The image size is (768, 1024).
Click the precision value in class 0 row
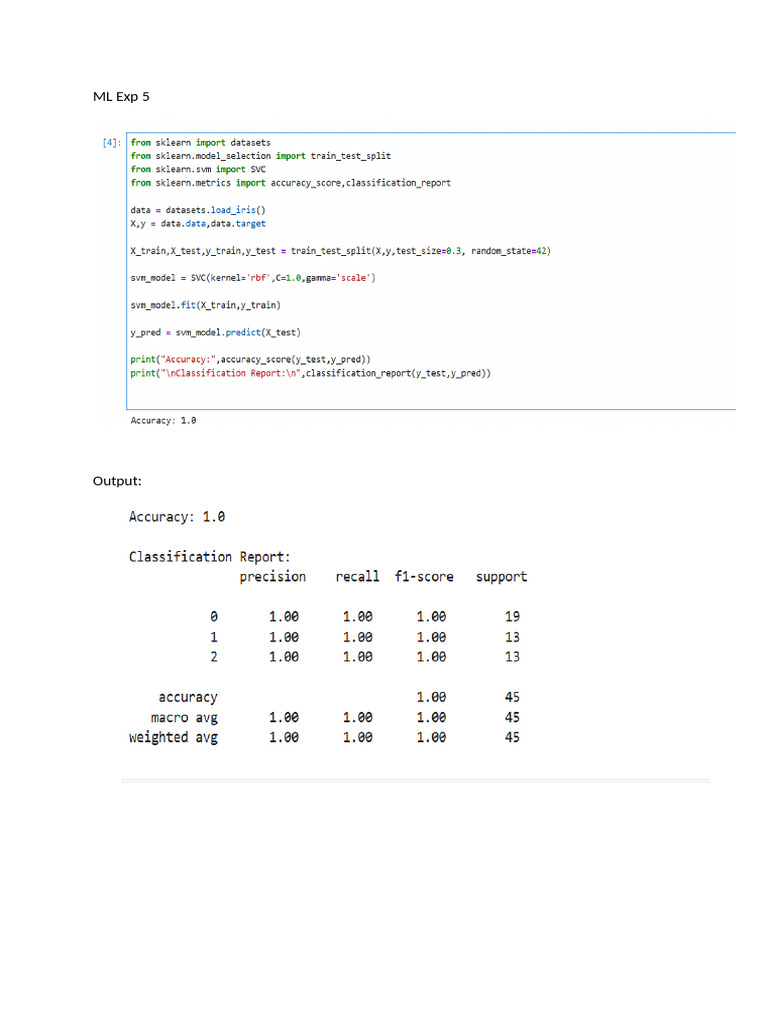(284, 616)
